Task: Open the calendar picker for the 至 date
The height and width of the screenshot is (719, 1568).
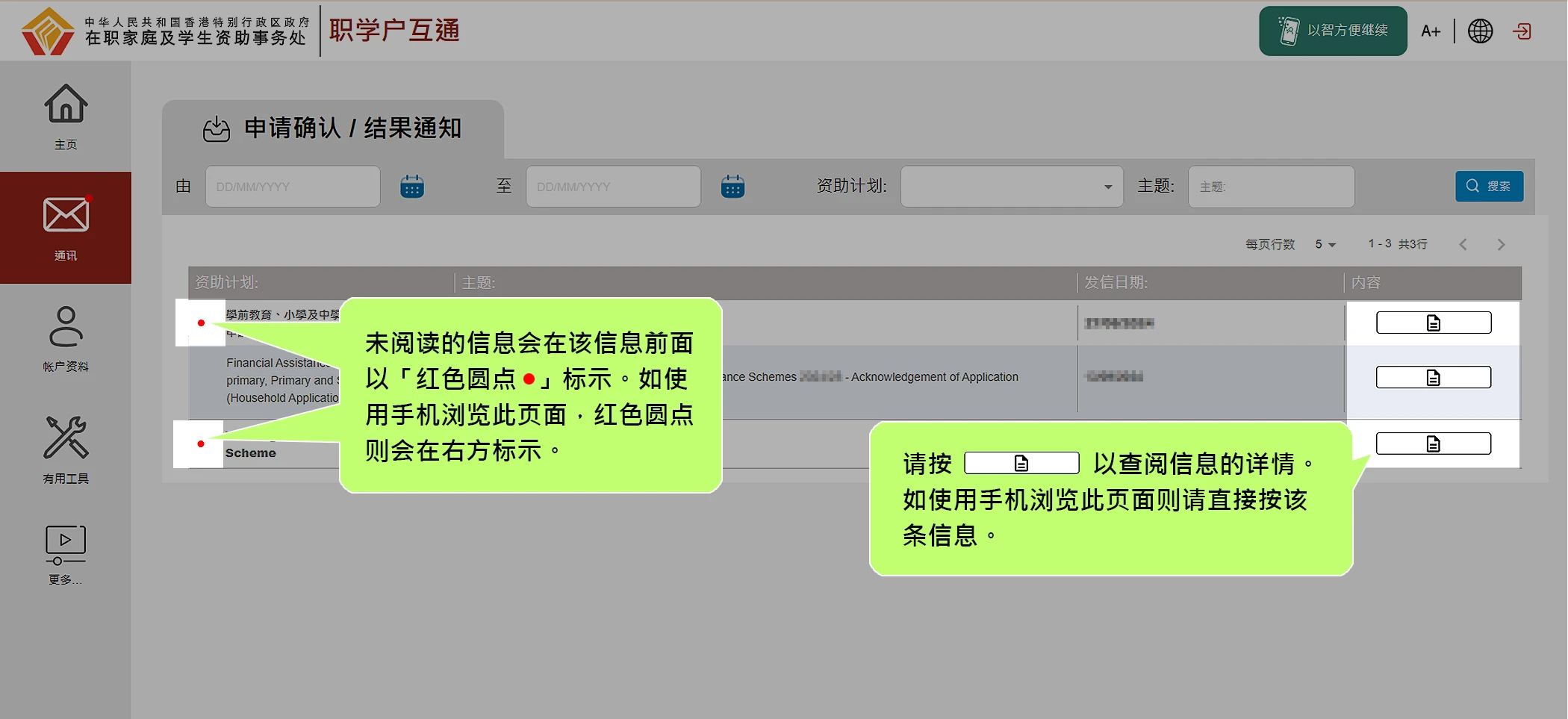Action: [x=732, y=187]
